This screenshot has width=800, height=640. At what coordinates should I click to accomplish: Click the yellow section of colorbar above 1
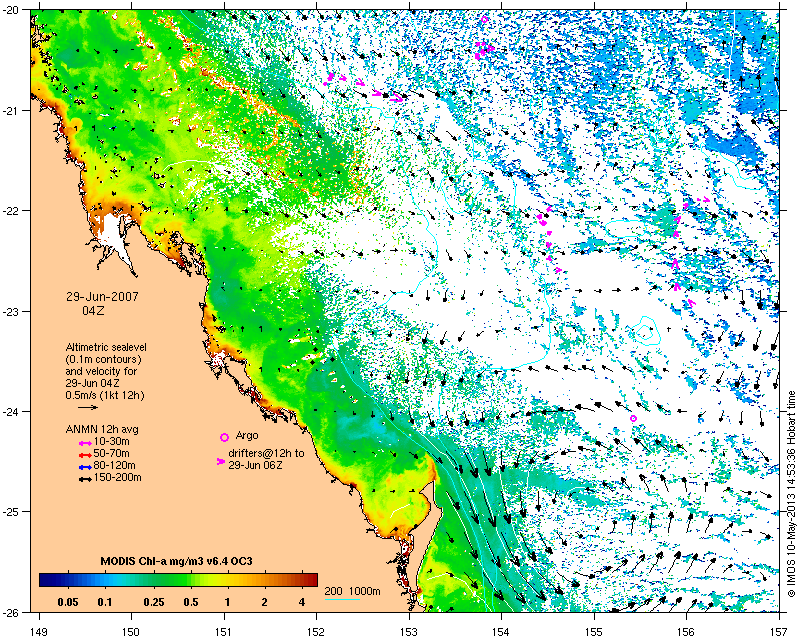pos(227,580)
